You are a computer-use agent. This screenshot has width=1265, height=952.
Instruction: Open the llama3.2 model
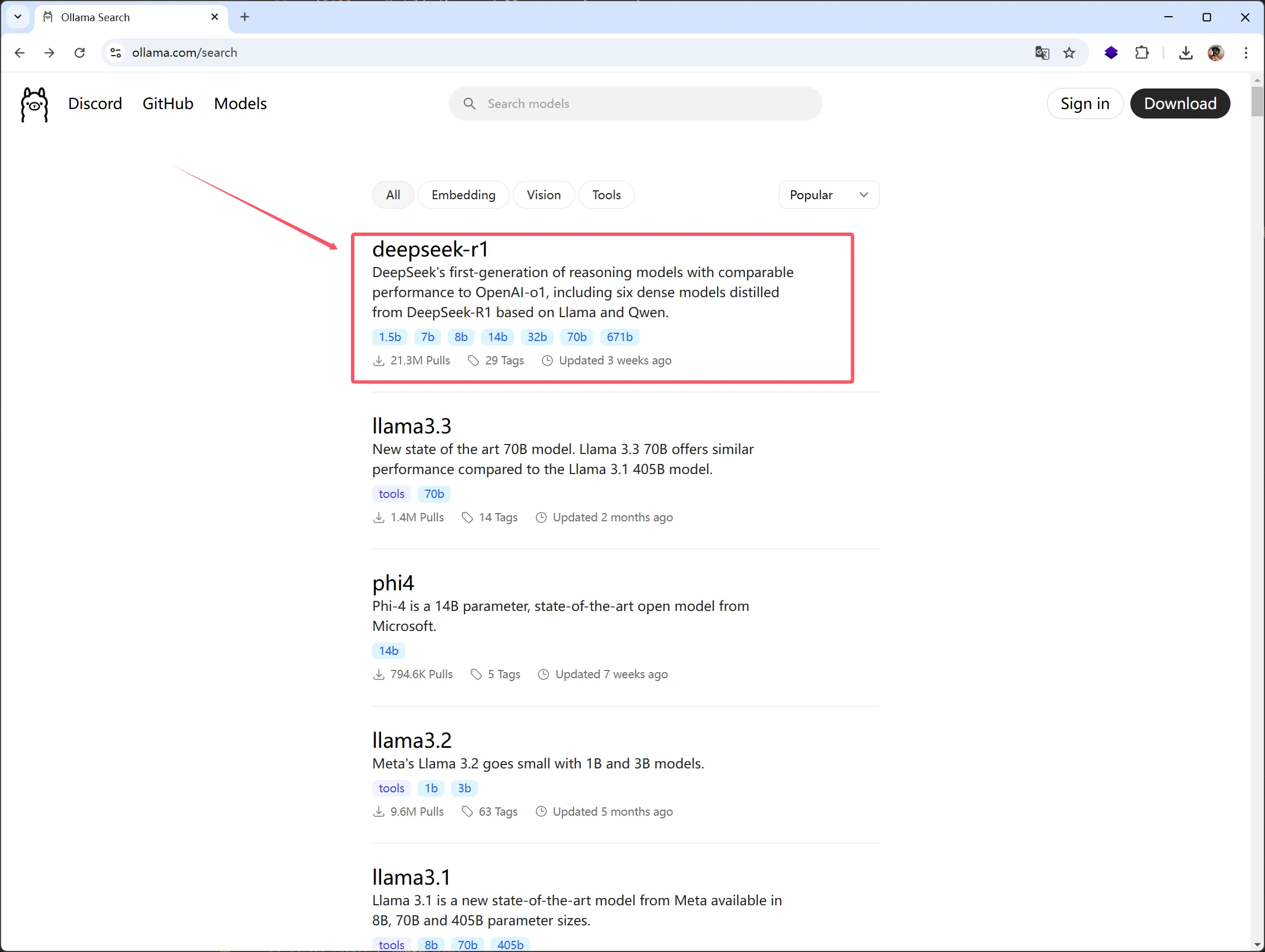click(412, 741)
